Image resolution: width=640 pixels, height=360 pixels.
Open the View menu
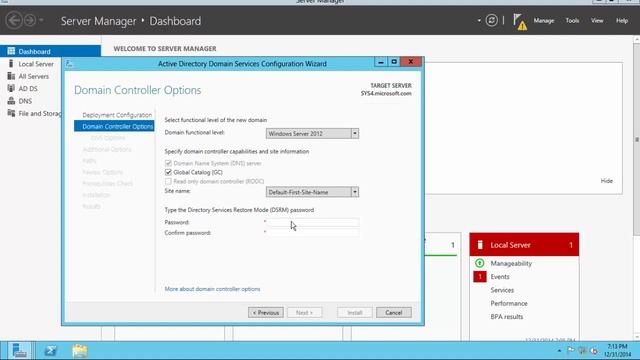[597, 20]
